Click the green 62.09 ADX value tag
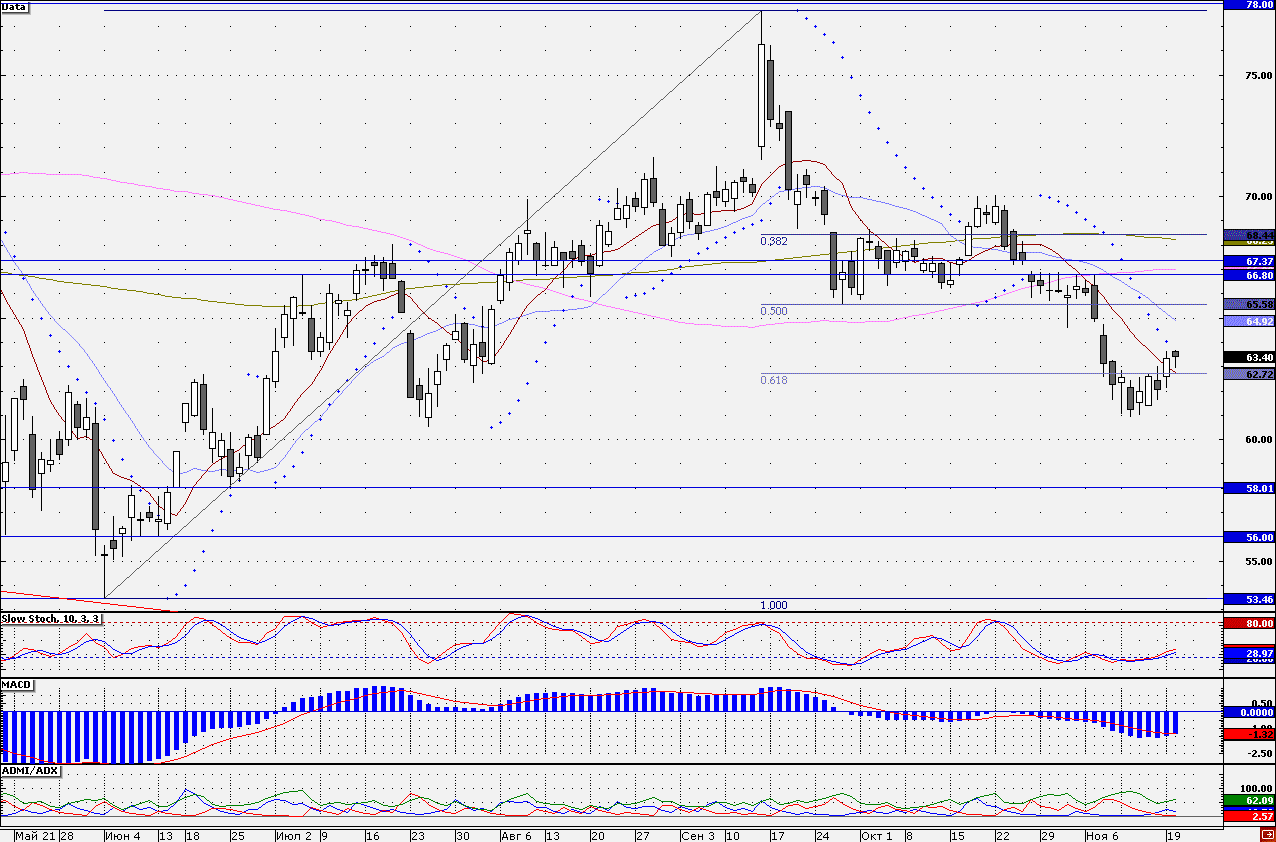1276x842 pixels. click(1249, 801)
